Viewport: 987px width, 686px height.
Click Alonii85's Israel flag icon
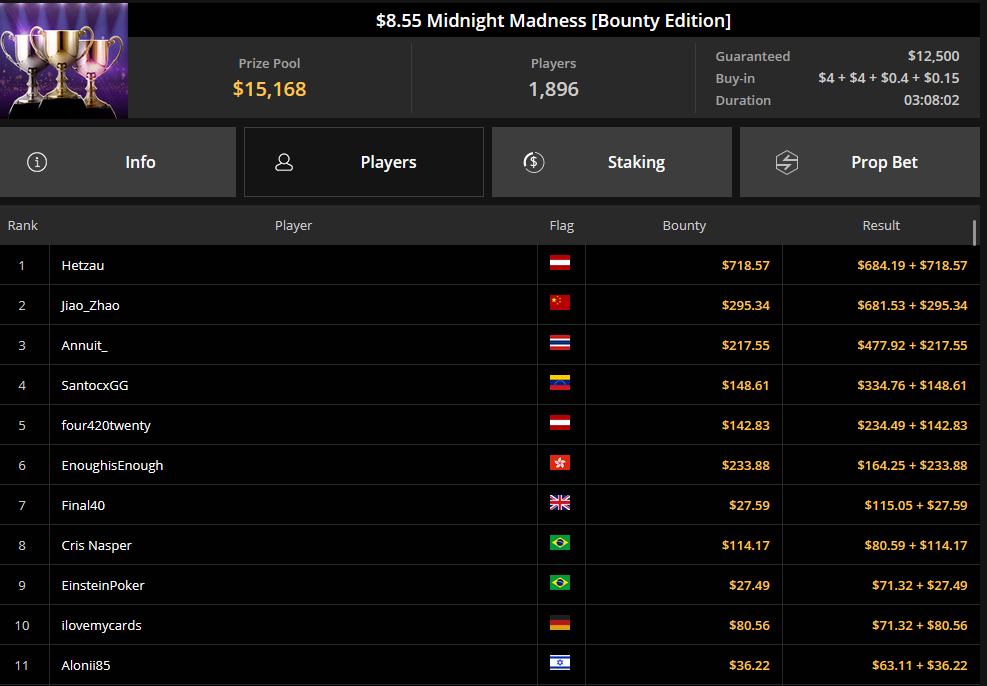(x=560, y=663)
